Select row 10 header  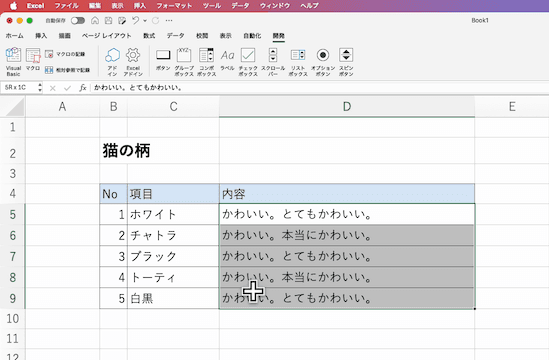pyautogui.click(x=13, y=319)
